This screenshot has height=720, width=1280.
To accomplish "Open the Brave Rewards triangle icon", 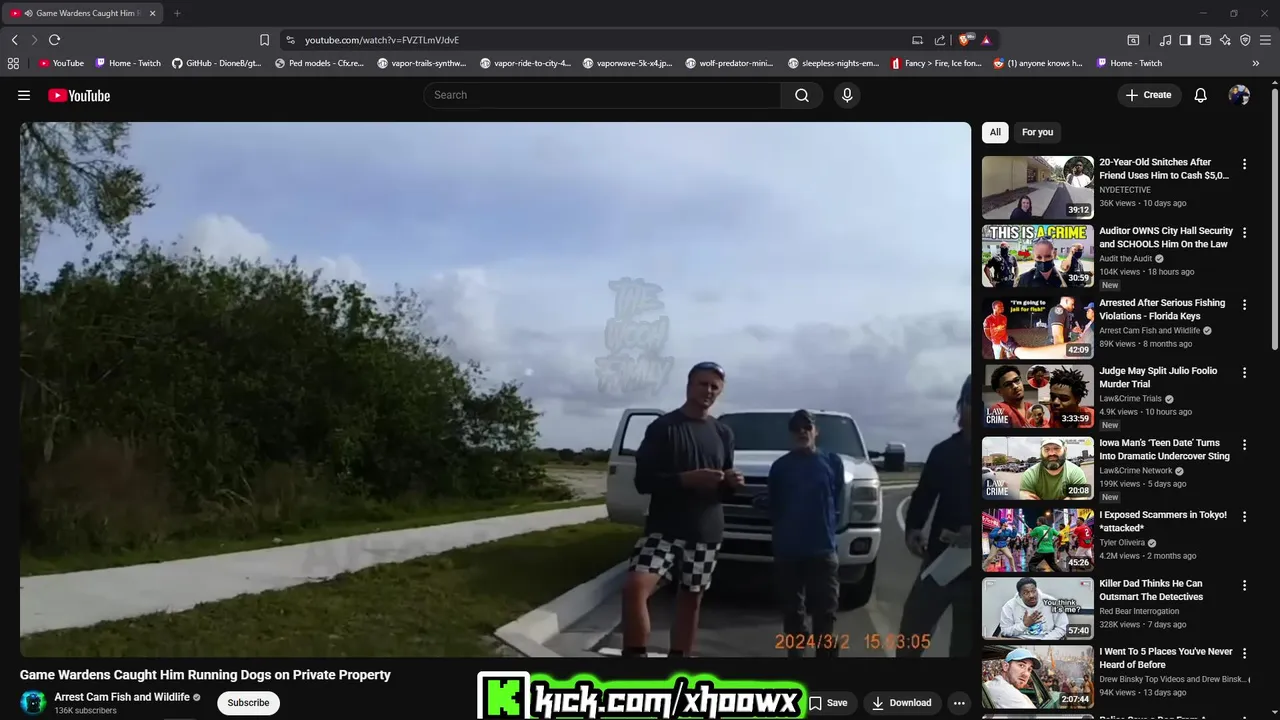I will click(986, 40).
